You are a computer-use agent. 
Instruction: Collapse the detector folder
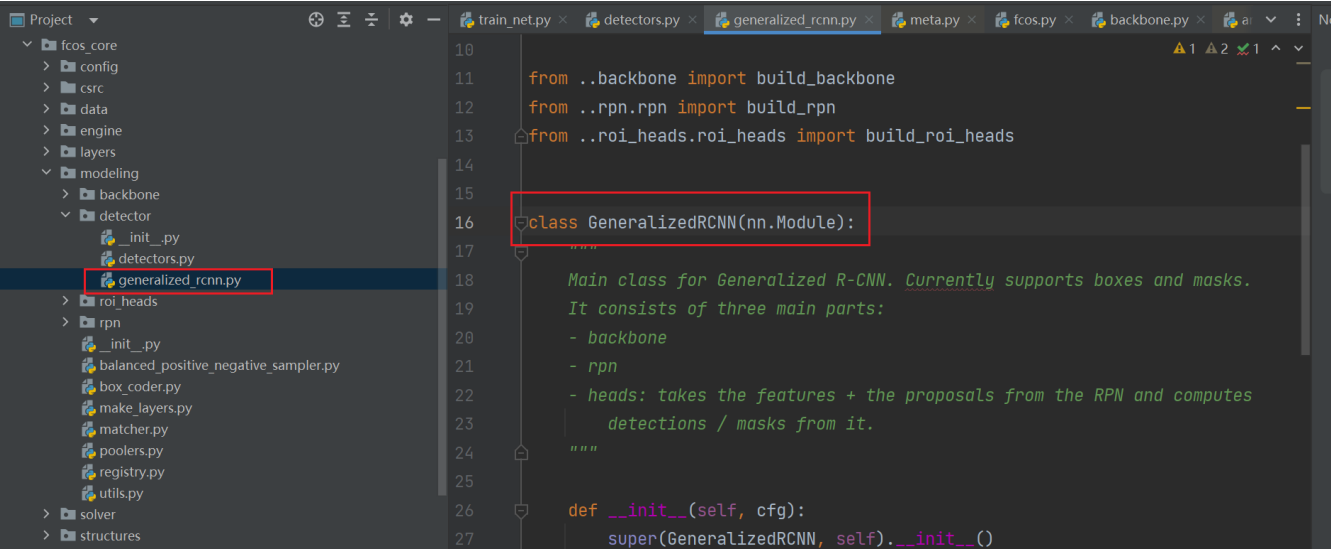coord(66,216)
